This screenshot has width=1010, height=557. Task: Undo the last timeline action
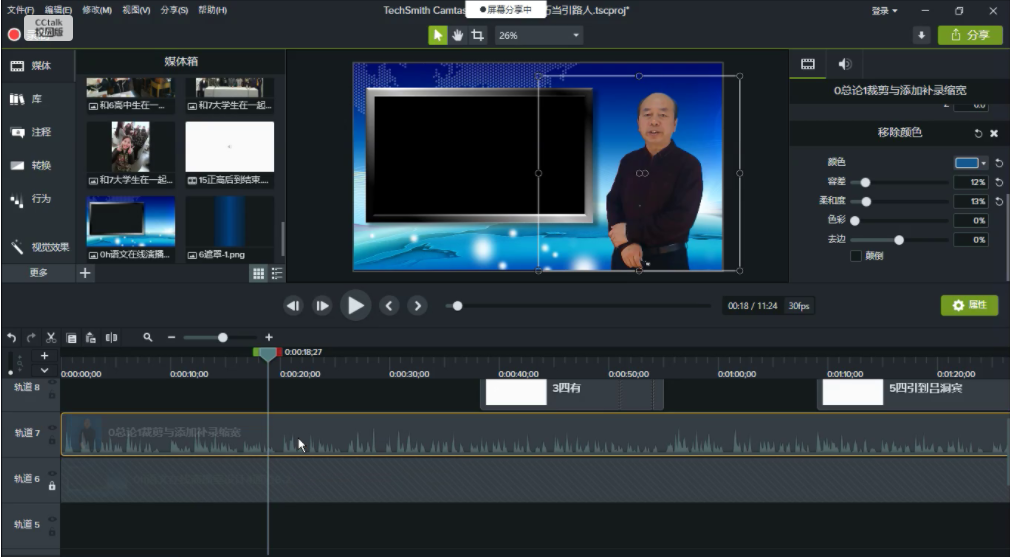[x=11, y=337]
